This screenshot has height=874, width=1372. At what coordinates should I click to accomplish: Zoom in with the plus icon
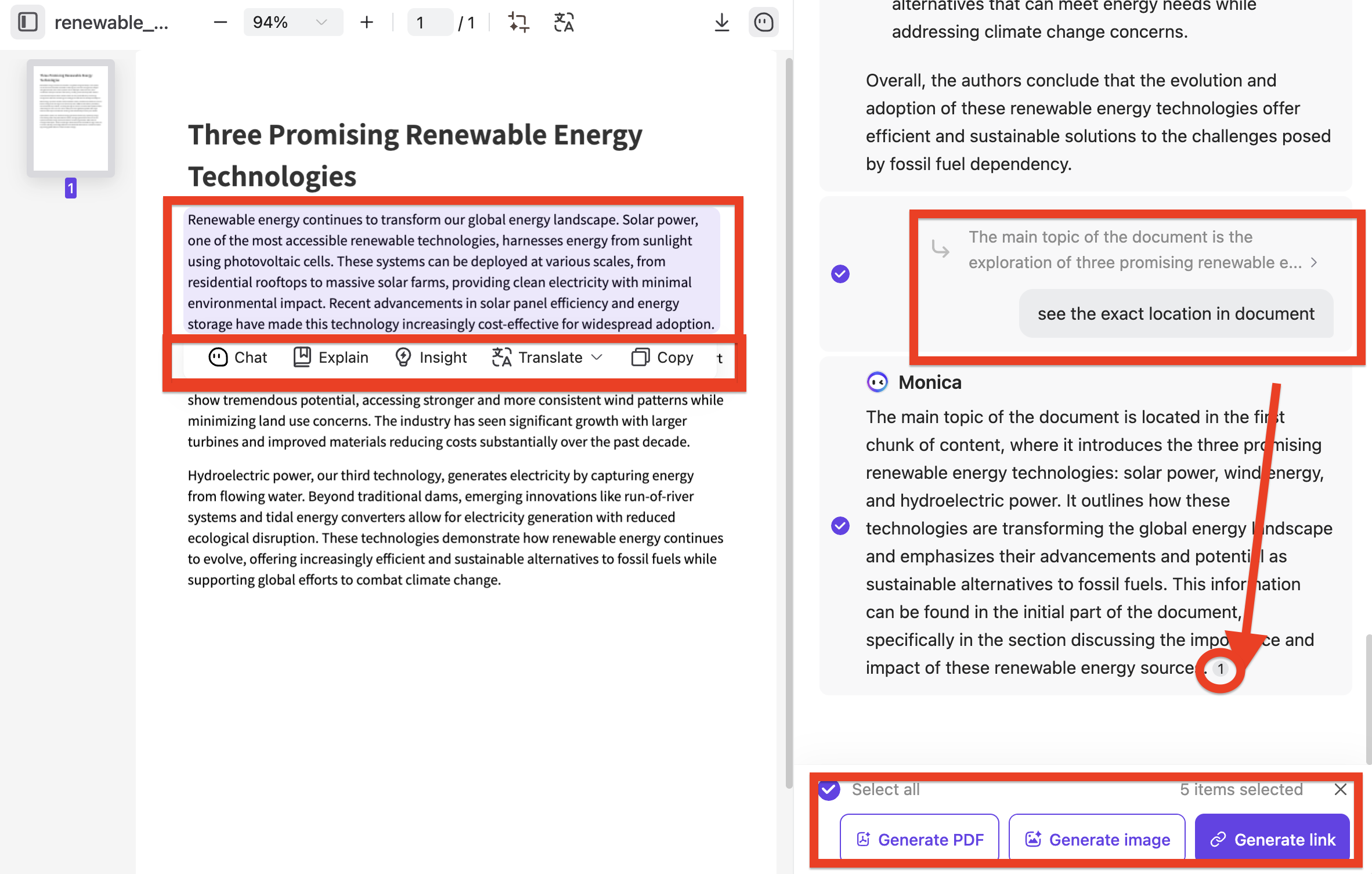[x=366, y=23]
